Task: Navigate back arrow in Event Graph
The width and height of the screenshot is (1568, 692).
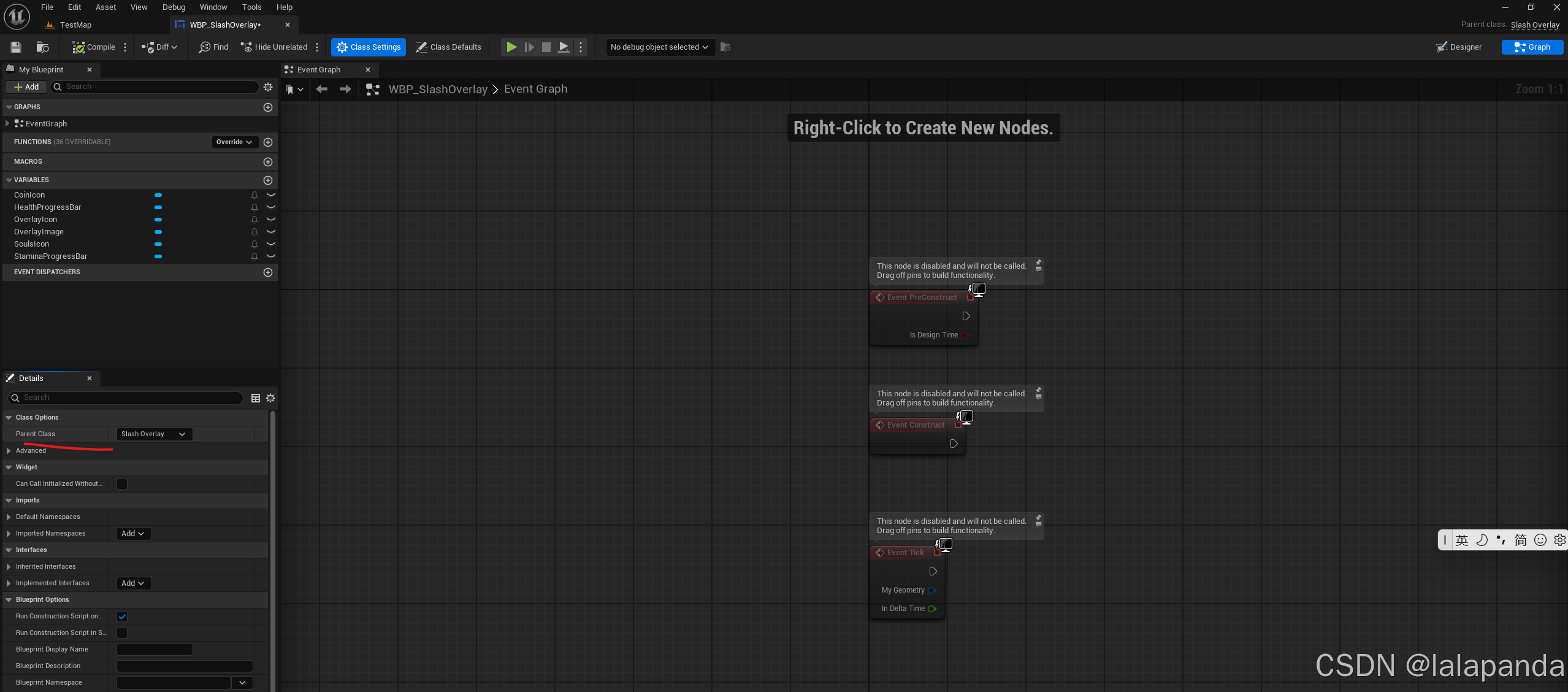Action: (x=321, y=90)
